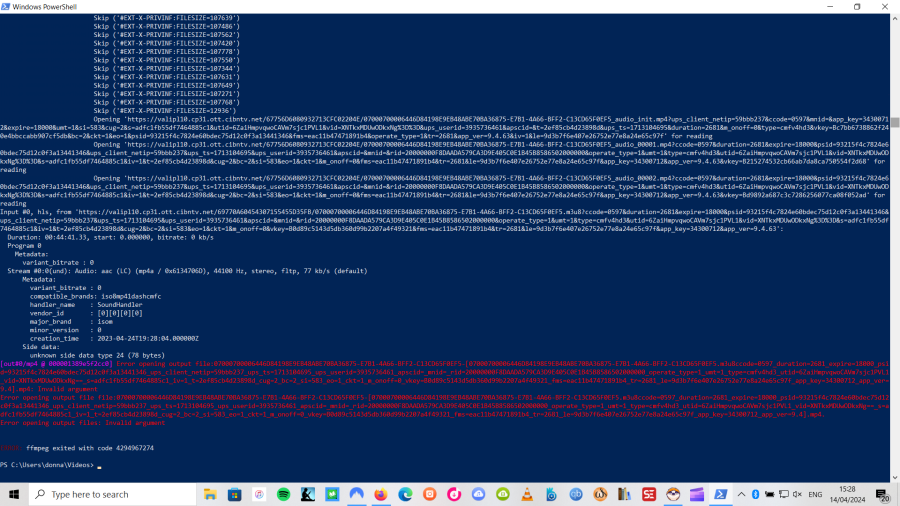Screen dimensions: 900x506
Task: Open File Explorer from the taskbar
Action: pos(210,495)
